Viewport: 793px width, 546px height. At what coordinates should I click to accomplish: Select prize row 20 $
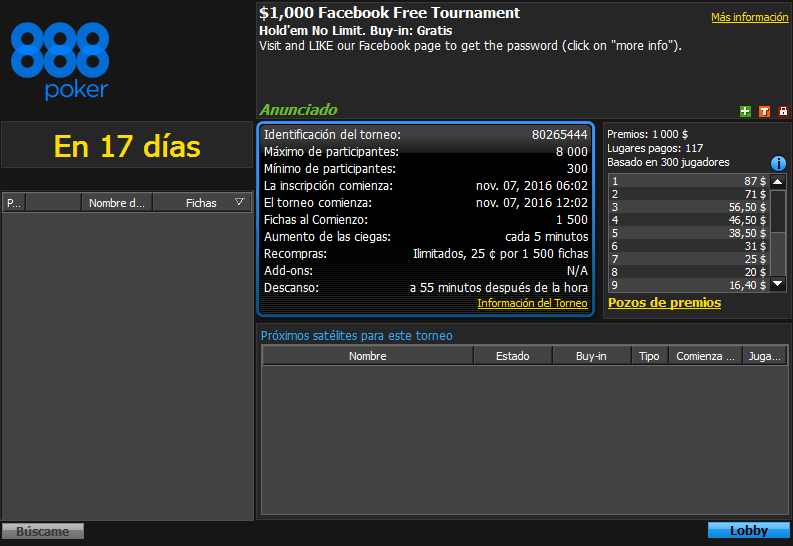coord(689,272)
